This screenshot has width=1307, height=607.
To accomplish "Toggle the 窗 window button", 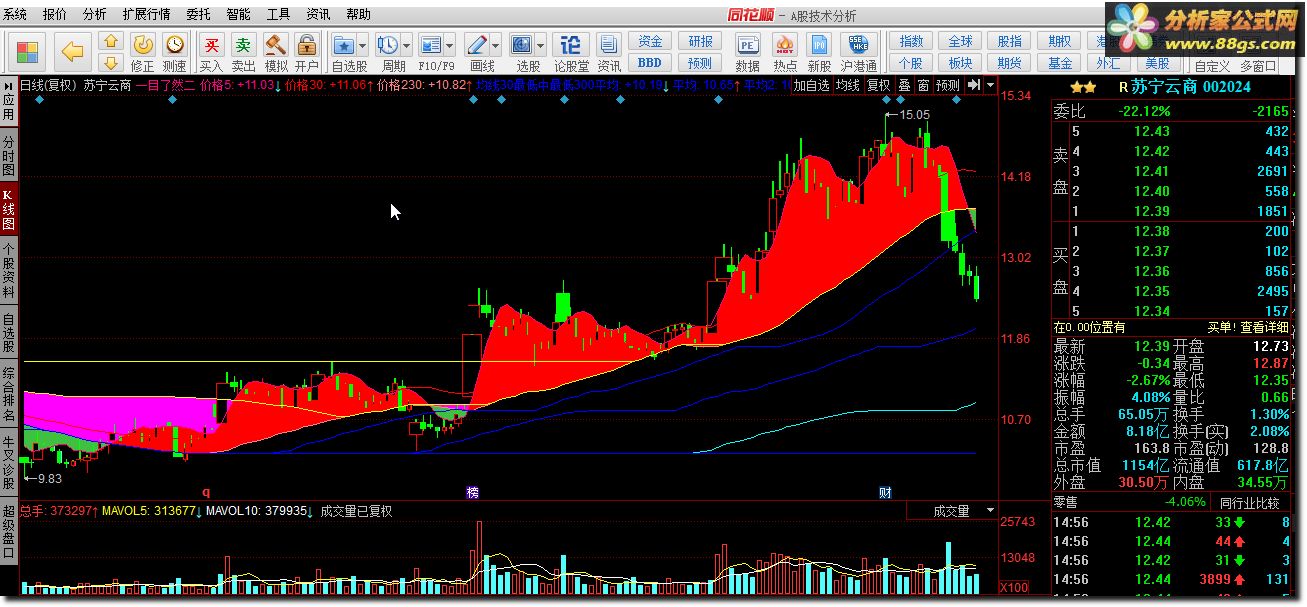I will 922,85.
